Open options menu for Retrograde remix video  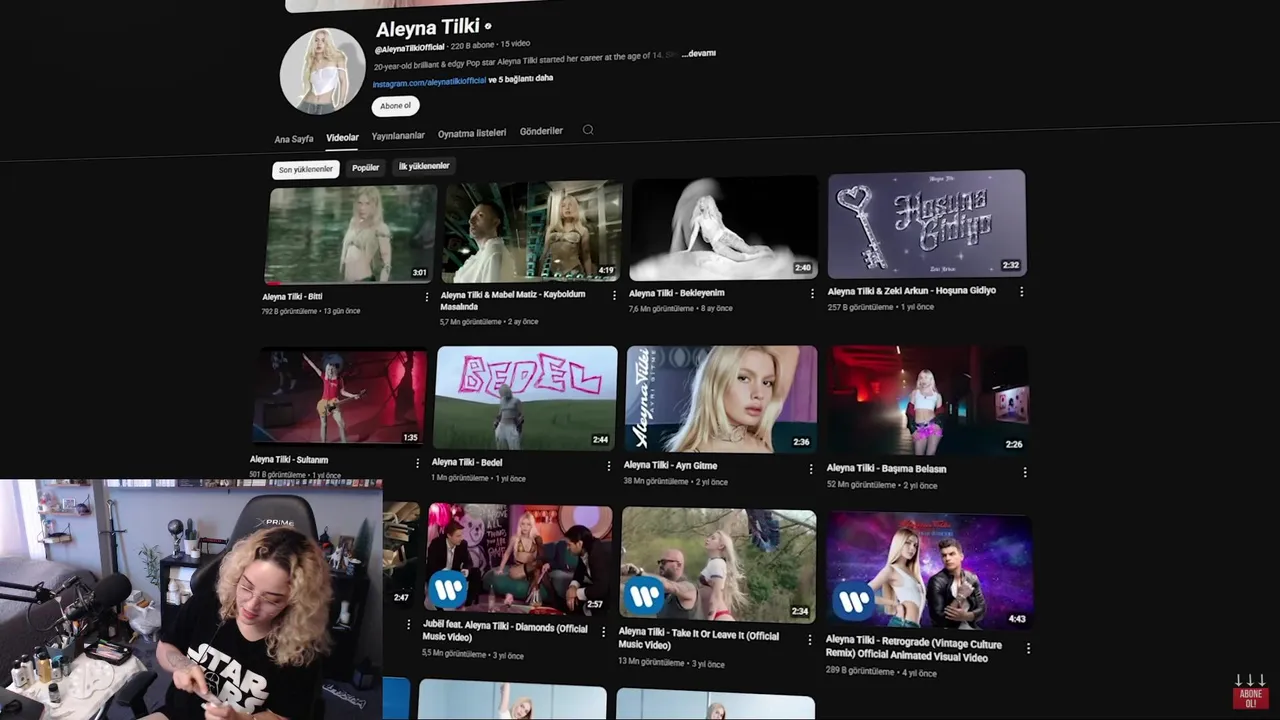(x=1028, y=648)
